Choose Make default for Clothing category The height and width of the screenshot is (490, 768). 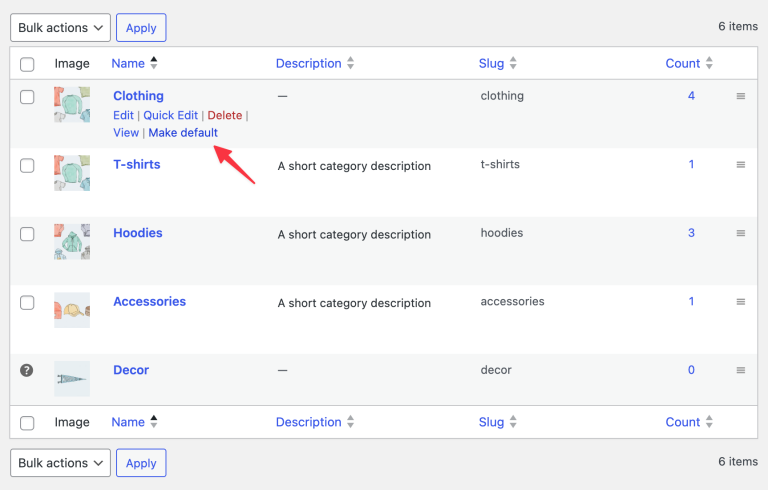183,133
